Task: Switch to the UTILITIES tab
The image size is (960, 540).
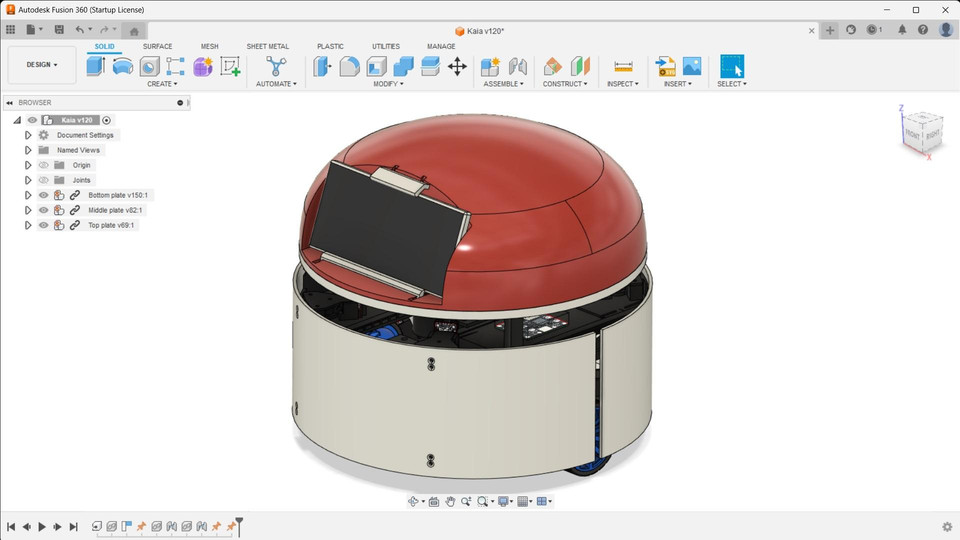Action: (386, 47)
